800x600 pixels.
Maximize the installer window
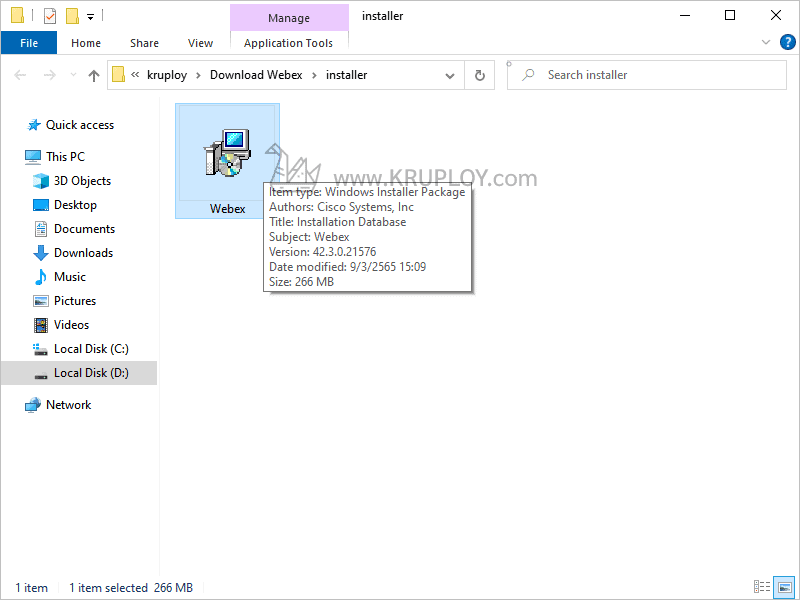(730, 15)
